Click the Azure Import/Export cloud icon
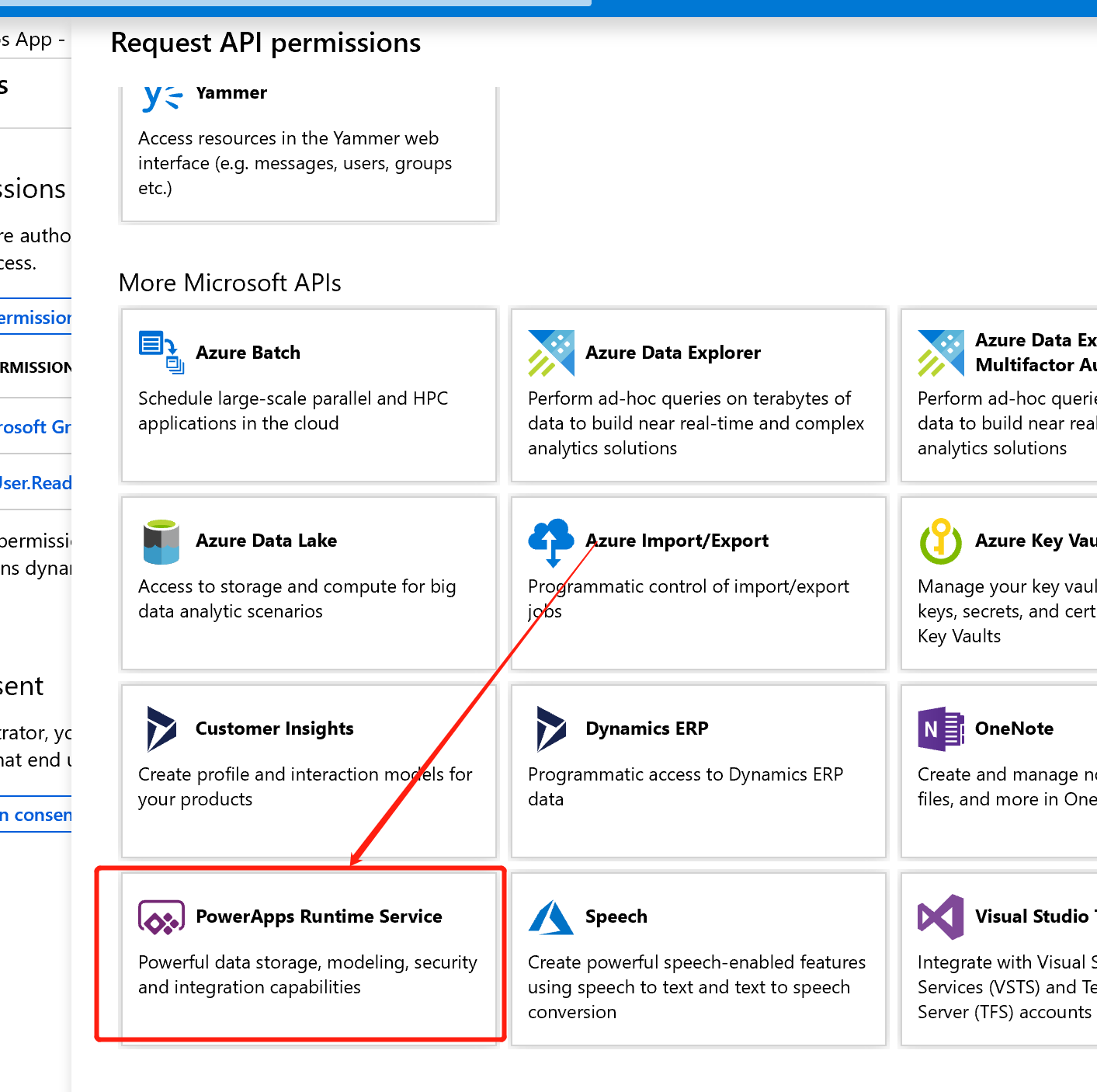This screenshot has height=1092, width=1097. coord(551,542)
